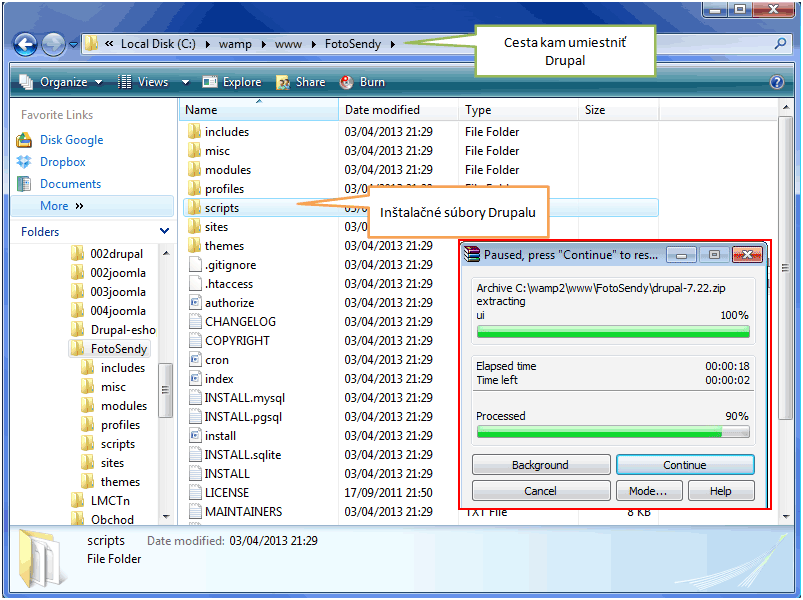Open Explorer help via question mark icon

click(776, 82)
